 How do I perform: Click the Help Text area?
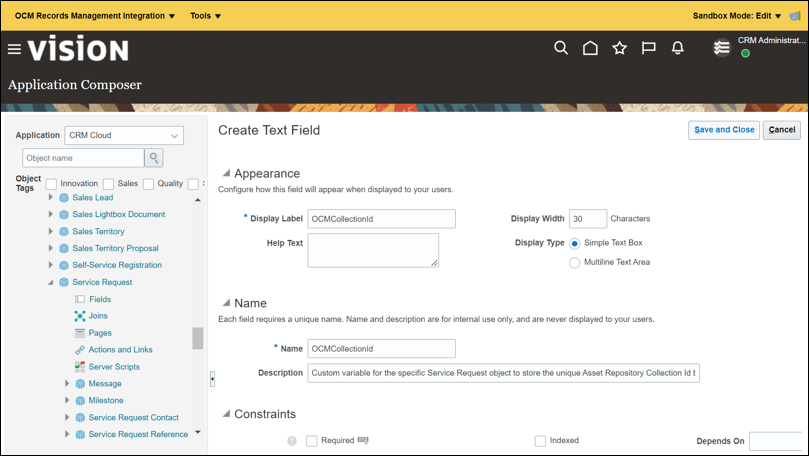point(373,250)
